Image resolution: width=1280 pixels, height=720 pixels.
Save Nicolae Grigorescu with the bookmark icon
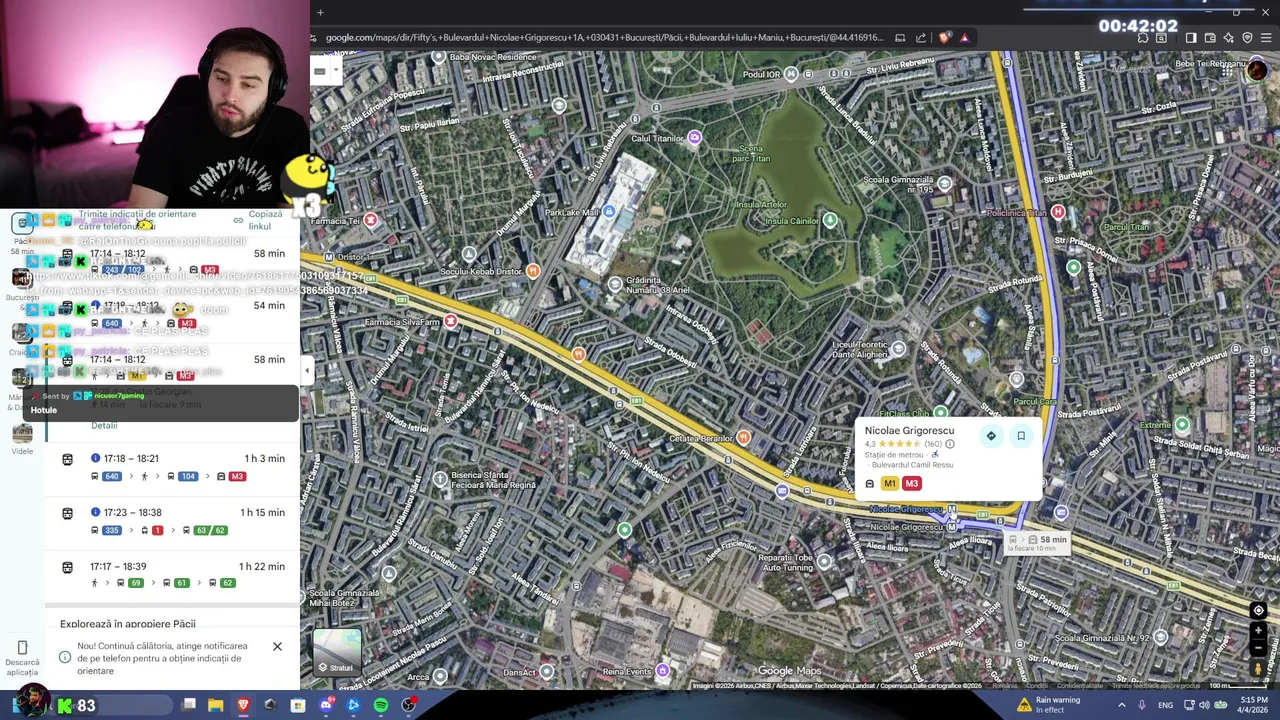click(x=1021, y=435)
